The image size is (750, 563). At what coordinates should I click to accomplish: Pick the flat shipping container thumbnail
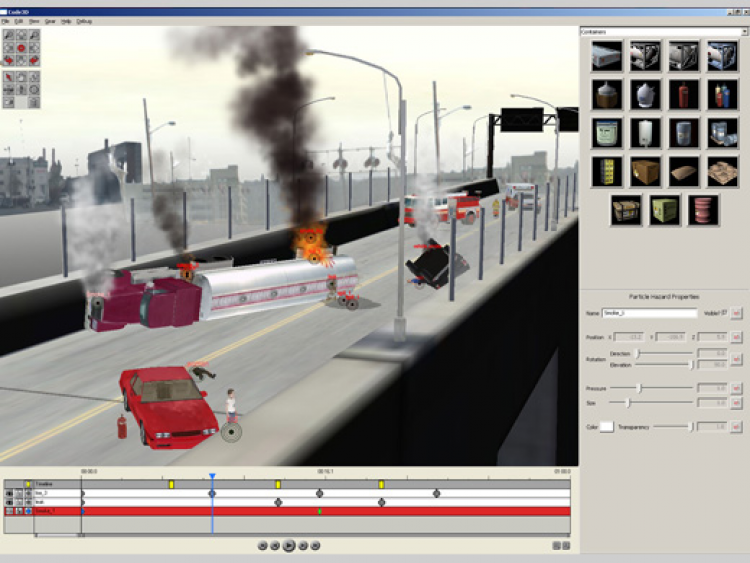click(x=607, y=56)
